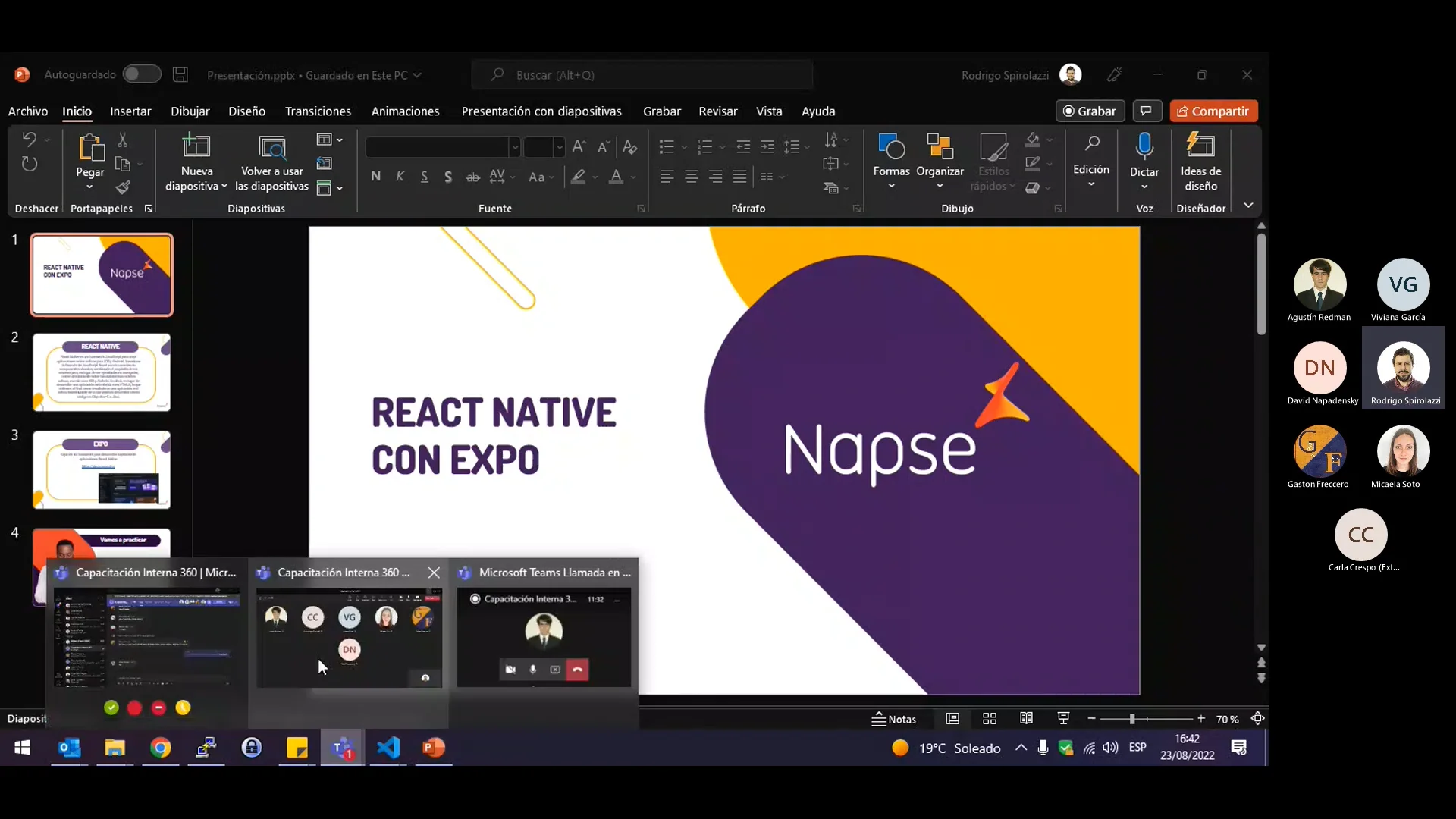Image resolution: width=1456 pixels, height=819 pixels.
Task: Click the font color A swatch
Action: pos(616,177)
